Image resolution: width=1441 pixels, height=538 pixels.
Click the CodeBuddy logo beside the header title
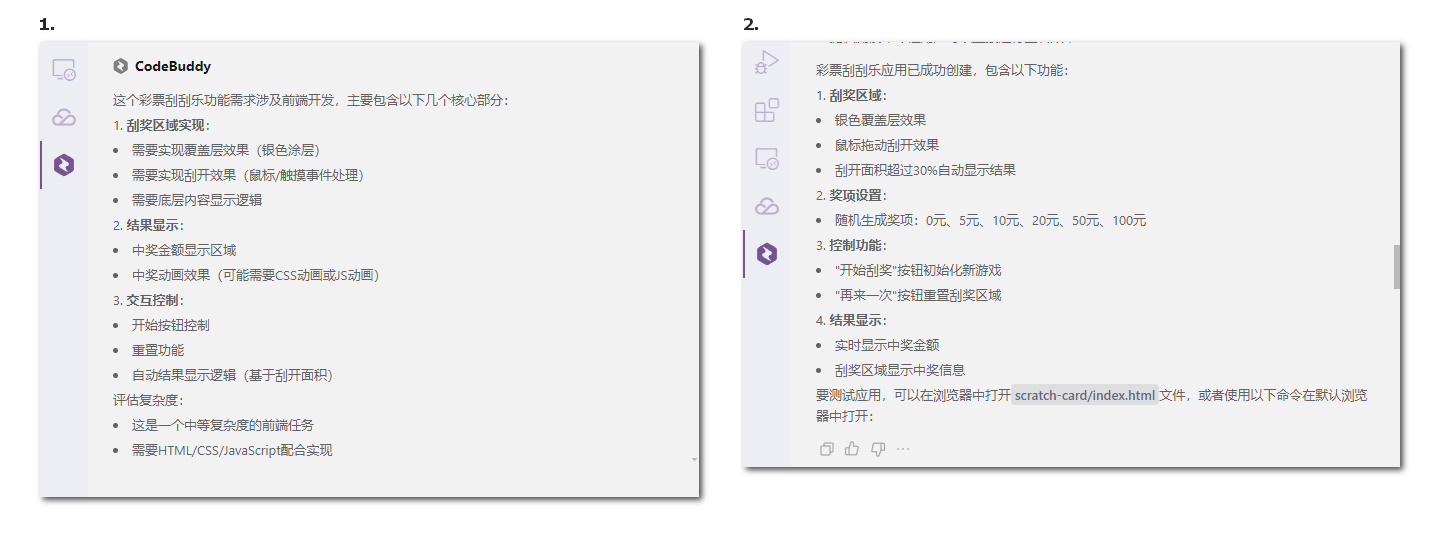click(x=121, y=67)
